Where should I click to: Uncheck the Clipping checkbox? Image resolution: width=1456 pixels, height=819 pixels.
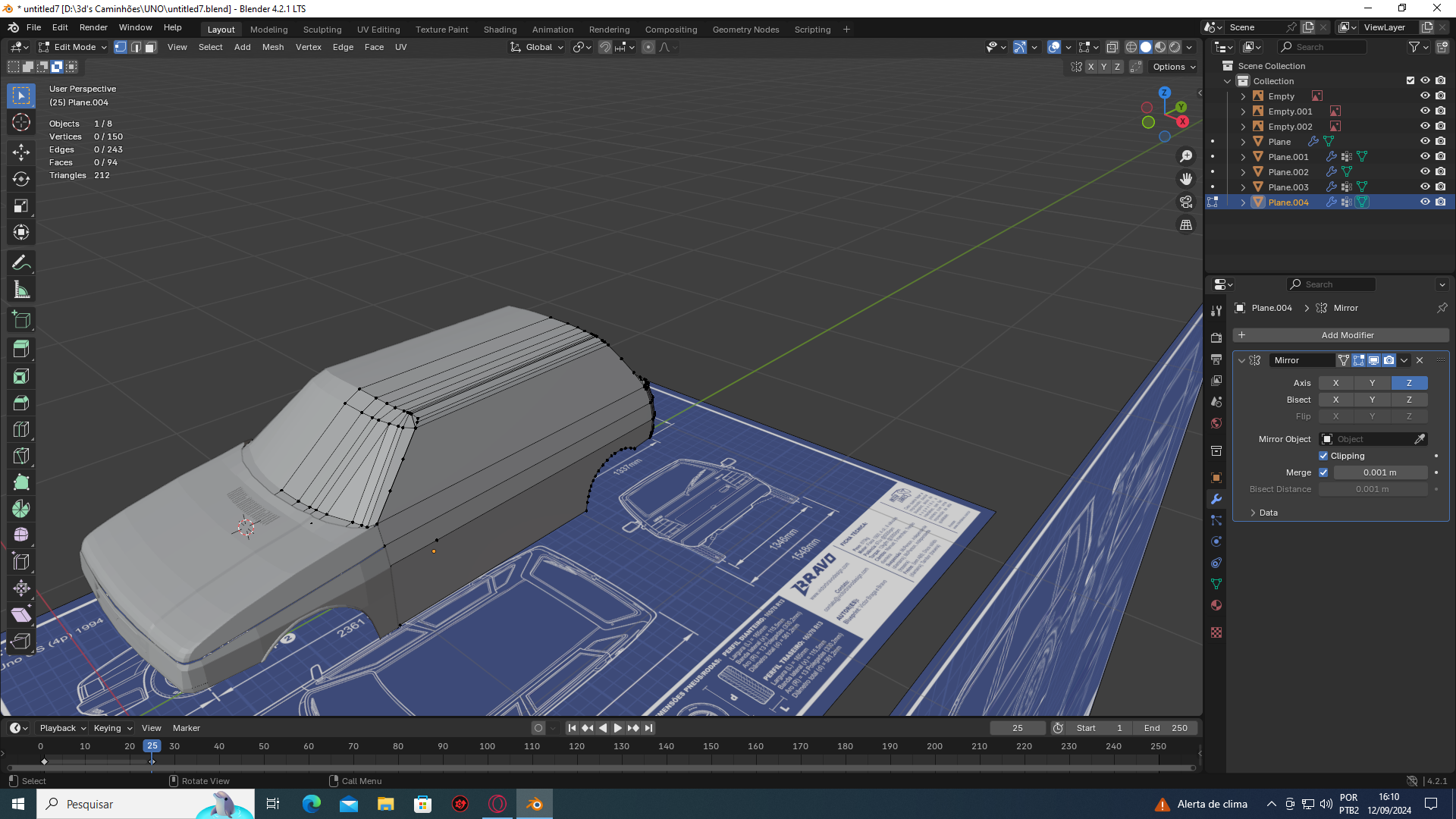point(1323,456)
